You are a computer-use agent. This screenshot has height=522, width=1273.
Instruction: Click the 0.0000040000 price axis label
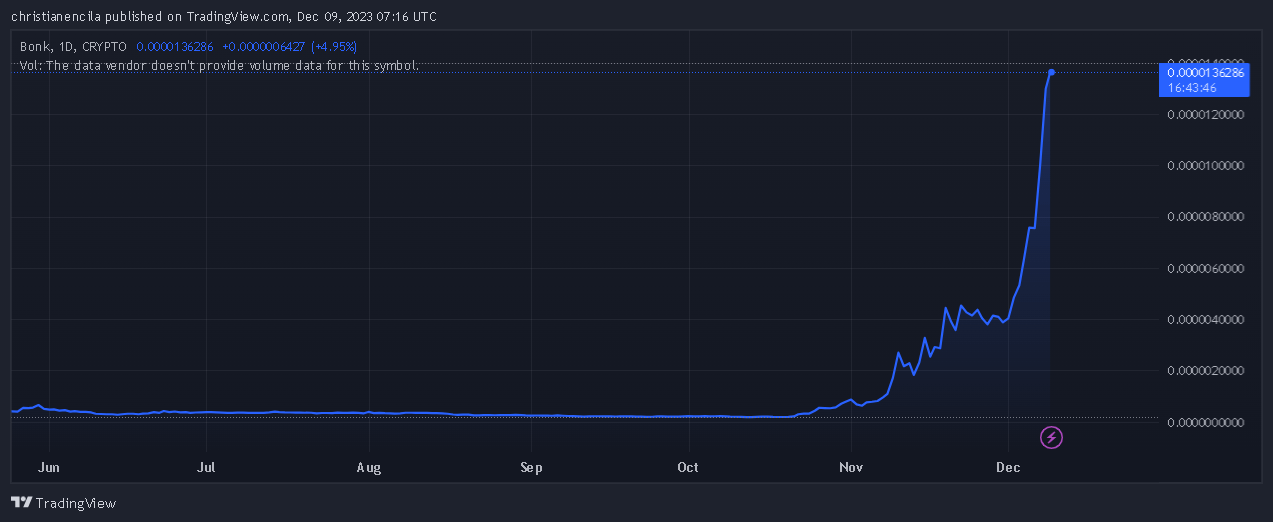tap(1205, 320)
